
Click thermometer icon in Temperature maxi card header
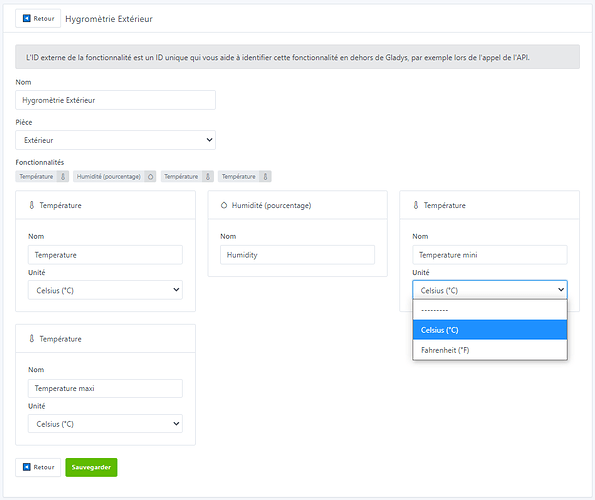32,338
